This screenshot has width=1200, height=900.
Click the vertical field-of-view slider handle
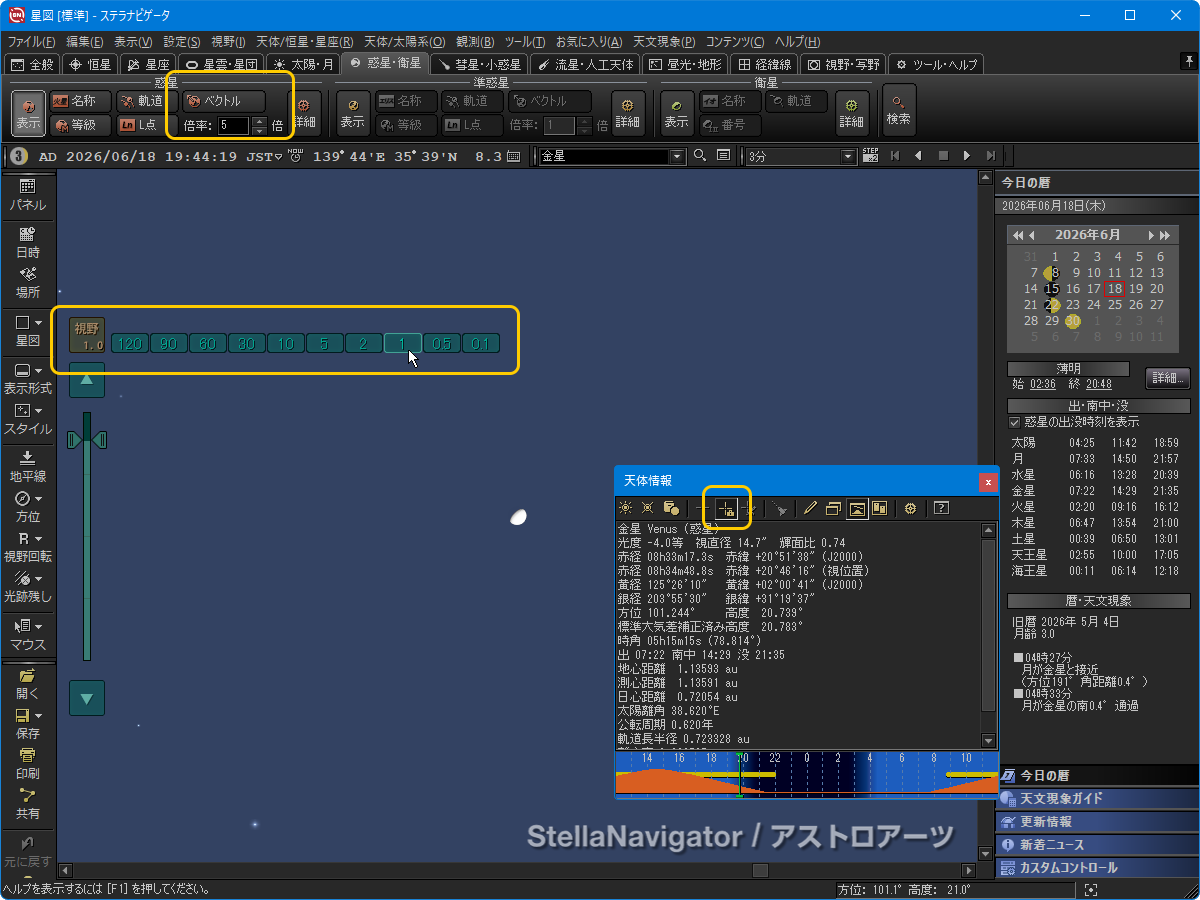click(87, 440)
